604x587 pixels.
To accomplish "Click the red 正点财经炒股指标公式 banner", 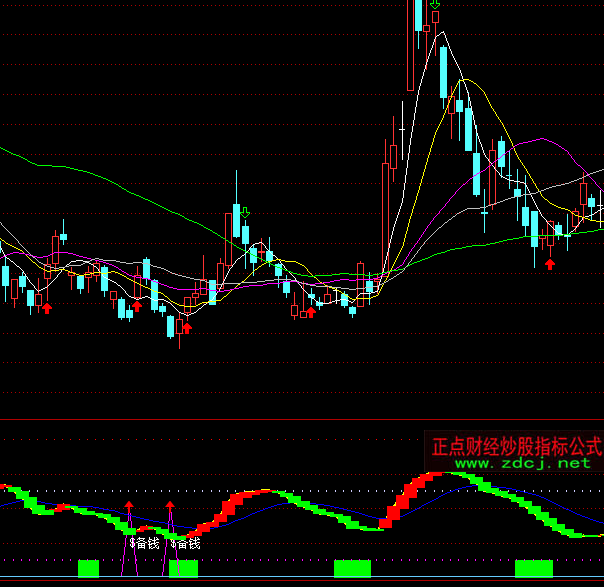I will pos(515,445).
